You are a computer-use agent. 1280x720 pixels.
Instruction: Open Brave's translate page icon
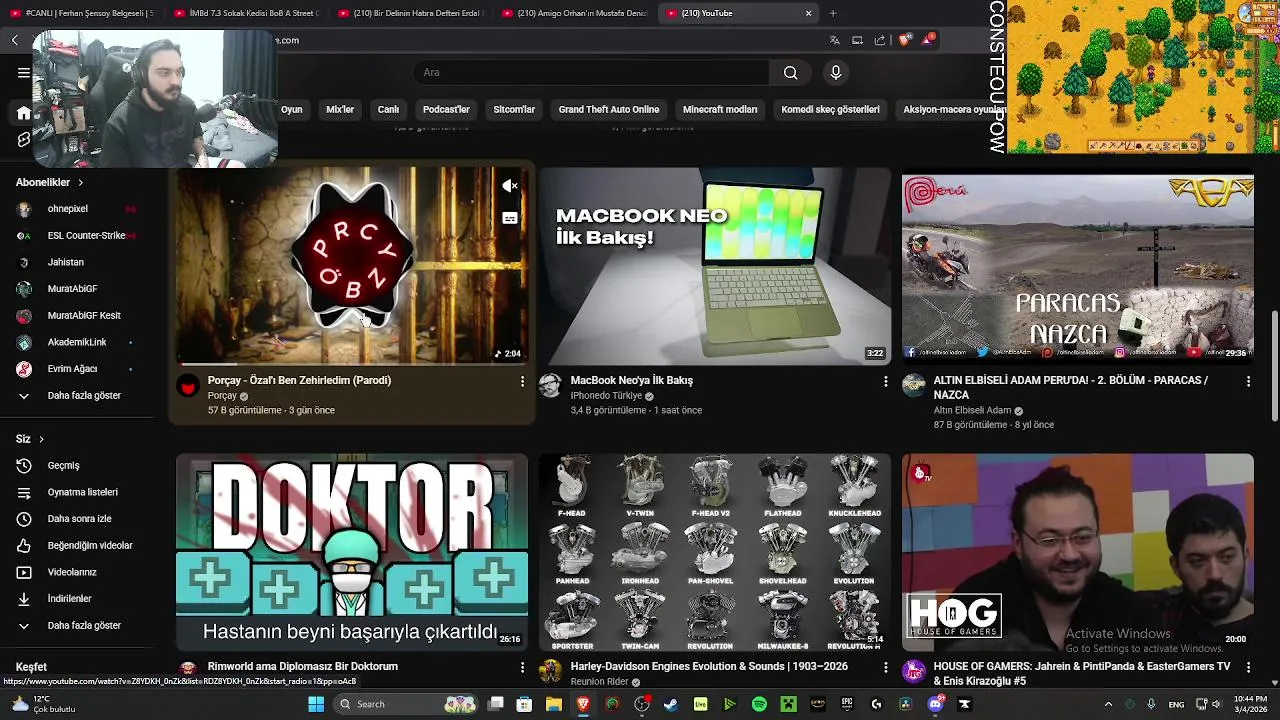(x=834, y=40)
